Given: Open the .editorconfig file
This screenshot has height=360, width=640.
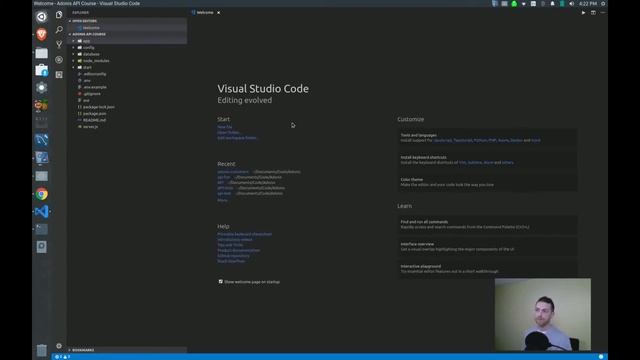Looking at the screenshot, I should point(128,74).
